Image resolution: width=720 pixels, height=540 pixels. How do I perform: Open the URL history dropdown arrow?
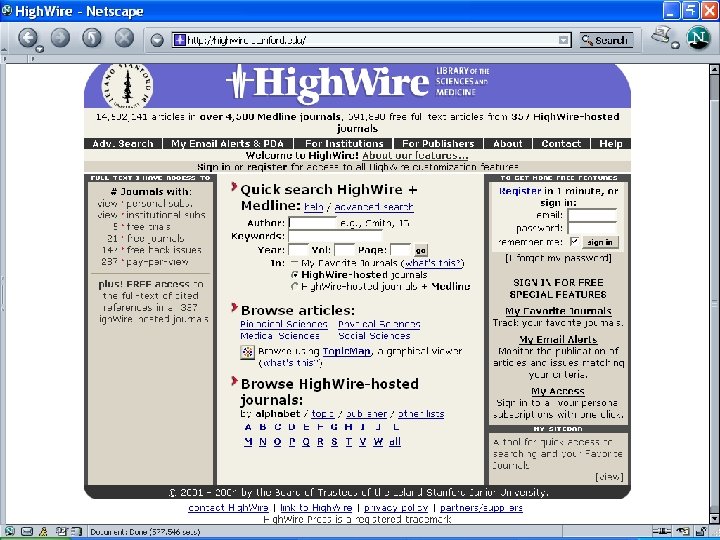point(563,40)
